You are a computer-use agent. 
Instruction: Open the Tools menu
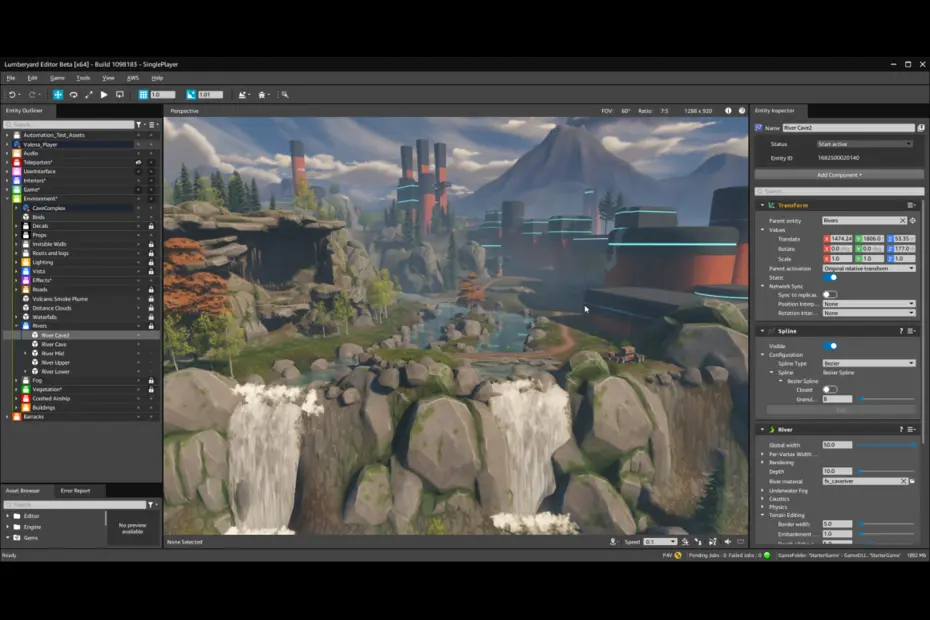click(x=83, y=78)
